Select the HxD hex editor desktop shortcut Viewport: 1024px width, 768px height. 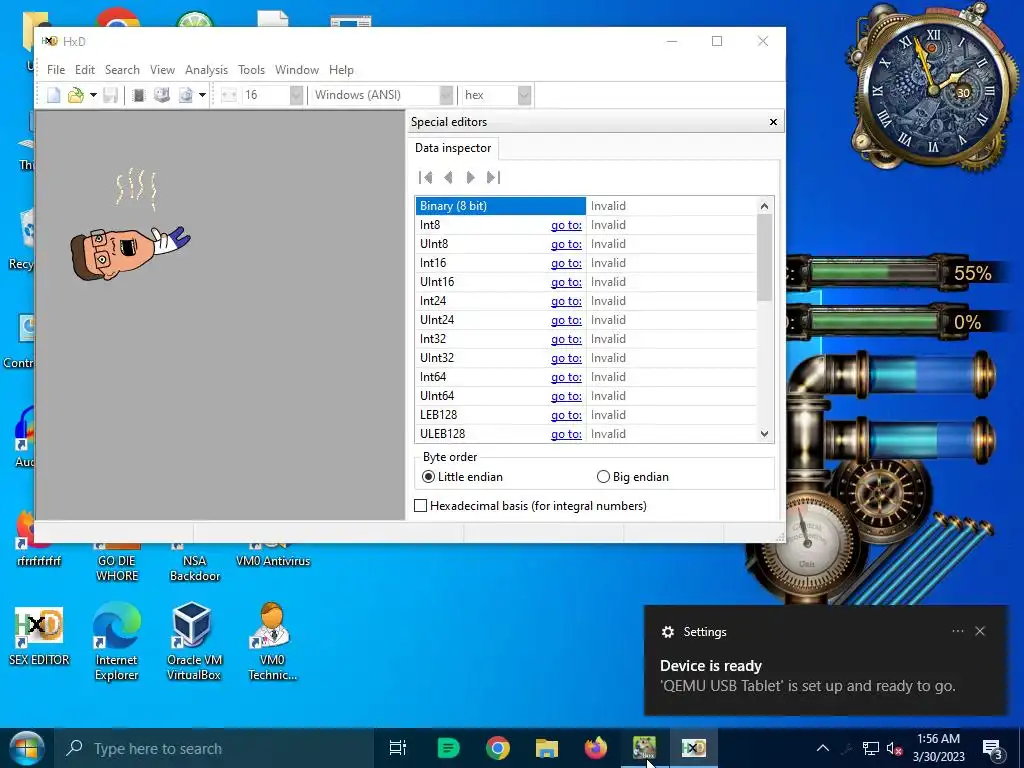click(x=39, y=636)
